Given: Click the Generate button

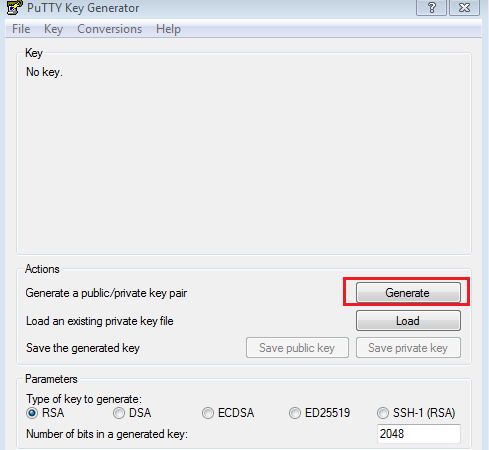Looking at the screenshot, I should pyautogui.click(x=408, y=293).
